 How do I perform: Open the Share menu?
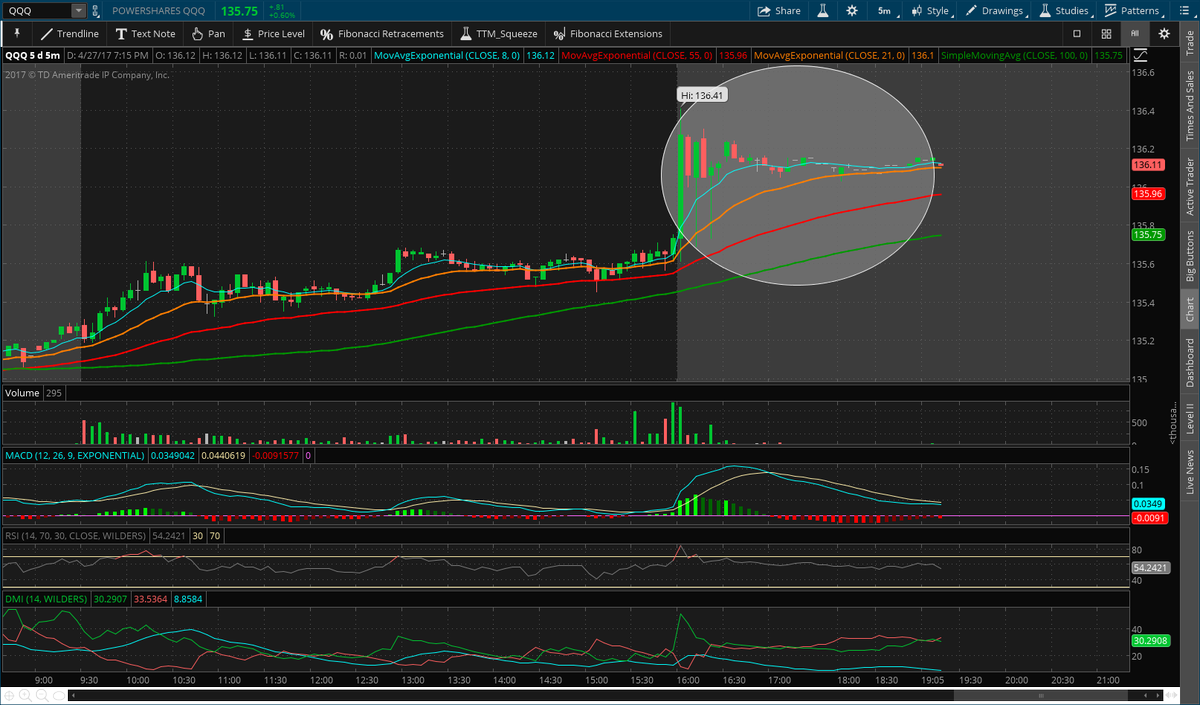click(778, 10)
